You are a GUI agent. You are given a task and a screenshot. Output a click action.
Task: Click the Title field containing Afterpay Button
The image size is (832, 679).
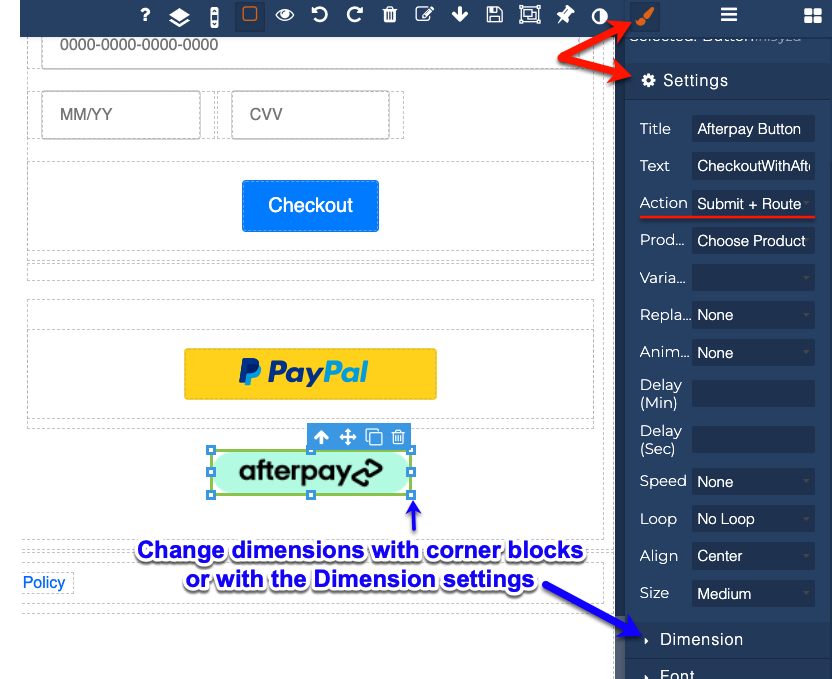point(753,129)
